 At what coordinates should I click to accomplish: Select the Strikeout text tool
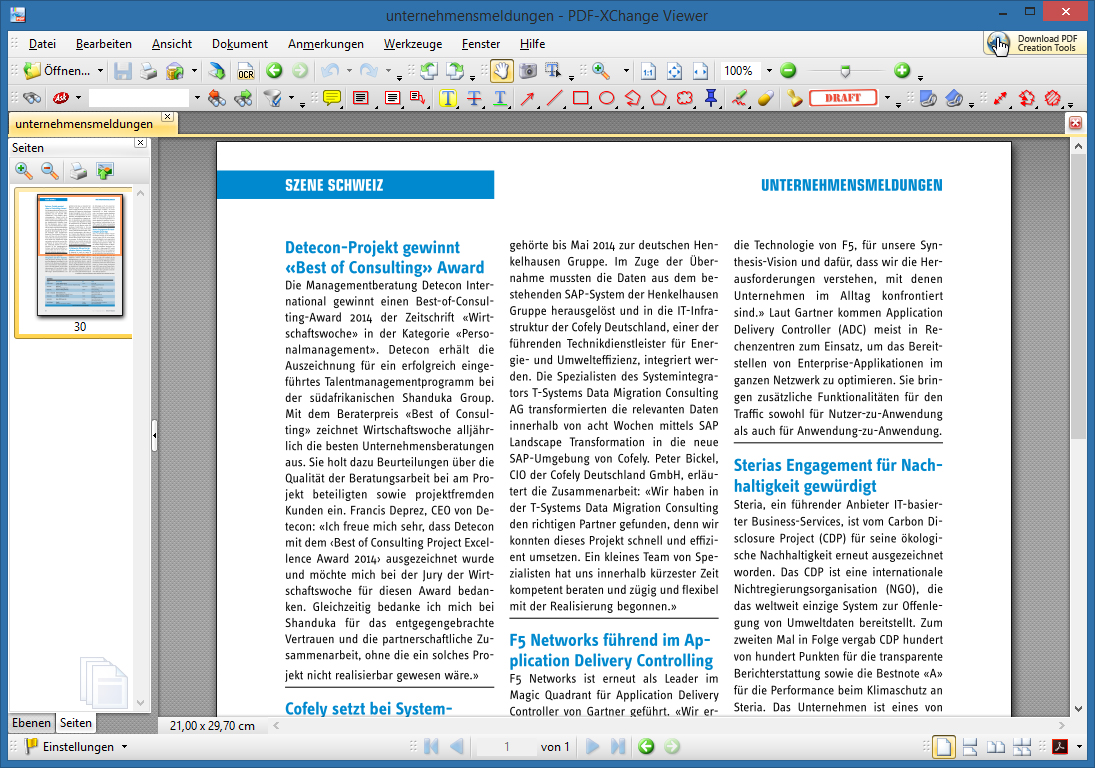click(x=474, y=98)
